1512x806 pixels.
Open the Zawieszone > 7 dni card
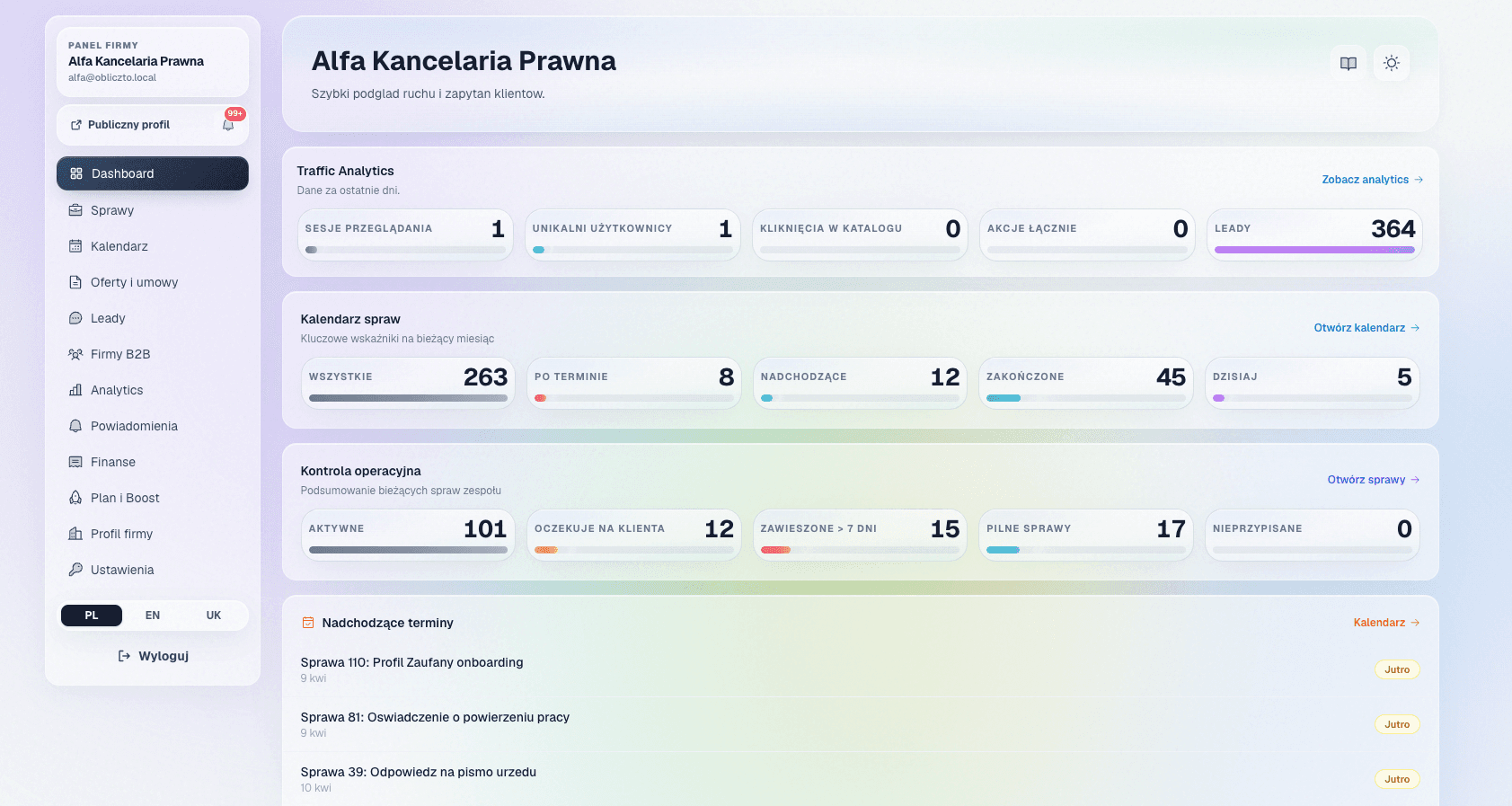pyautogui.click(x=860, y=536)
